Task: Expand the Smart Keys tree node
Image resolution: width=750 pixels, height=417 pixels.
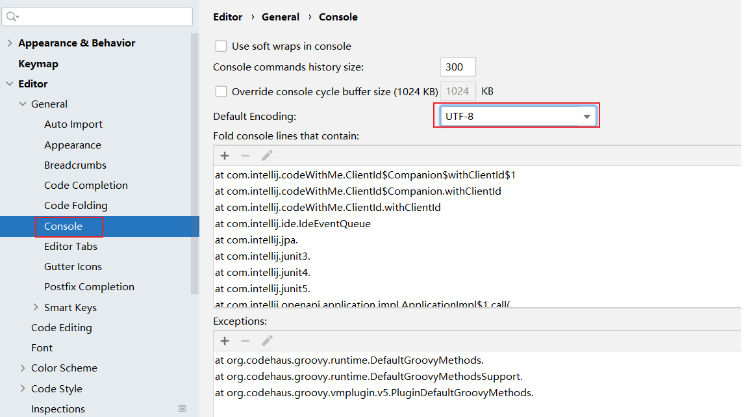Action: (x=36, y=308)
